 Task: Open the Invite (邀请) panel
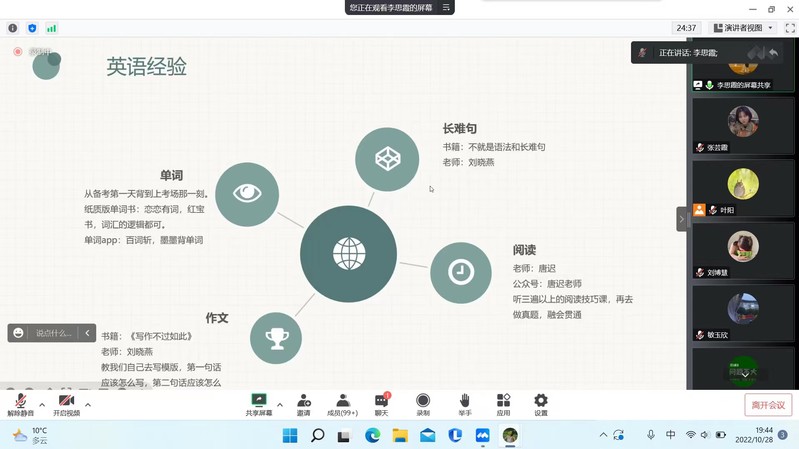click(303, 404)
